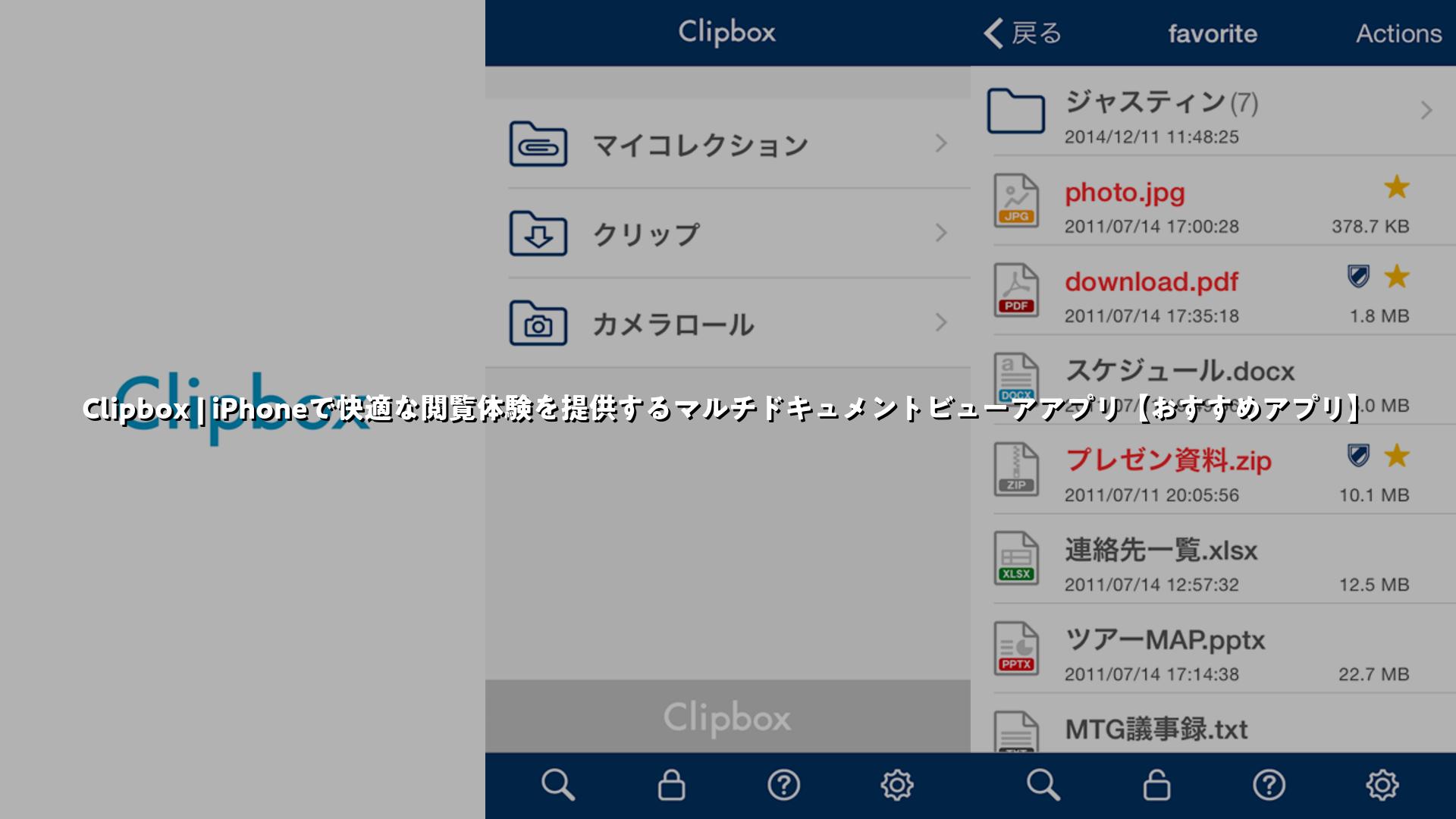Expand ジャスティン folder chevron

click(x=1426, y=111)
